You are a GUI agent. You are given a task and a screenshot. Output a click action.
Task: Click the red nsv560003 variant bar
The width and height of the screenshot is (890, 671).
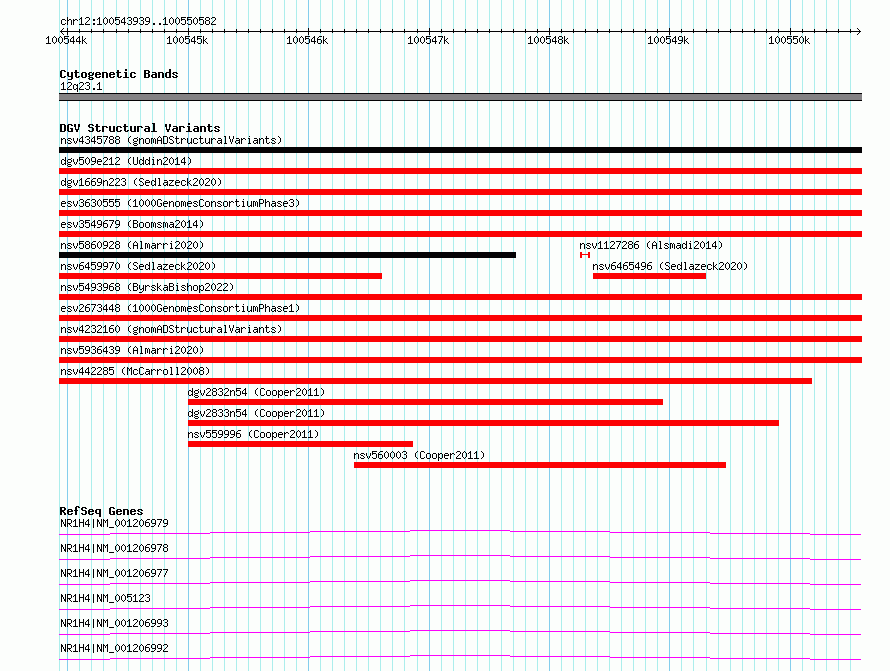click(x=540, y=465)
